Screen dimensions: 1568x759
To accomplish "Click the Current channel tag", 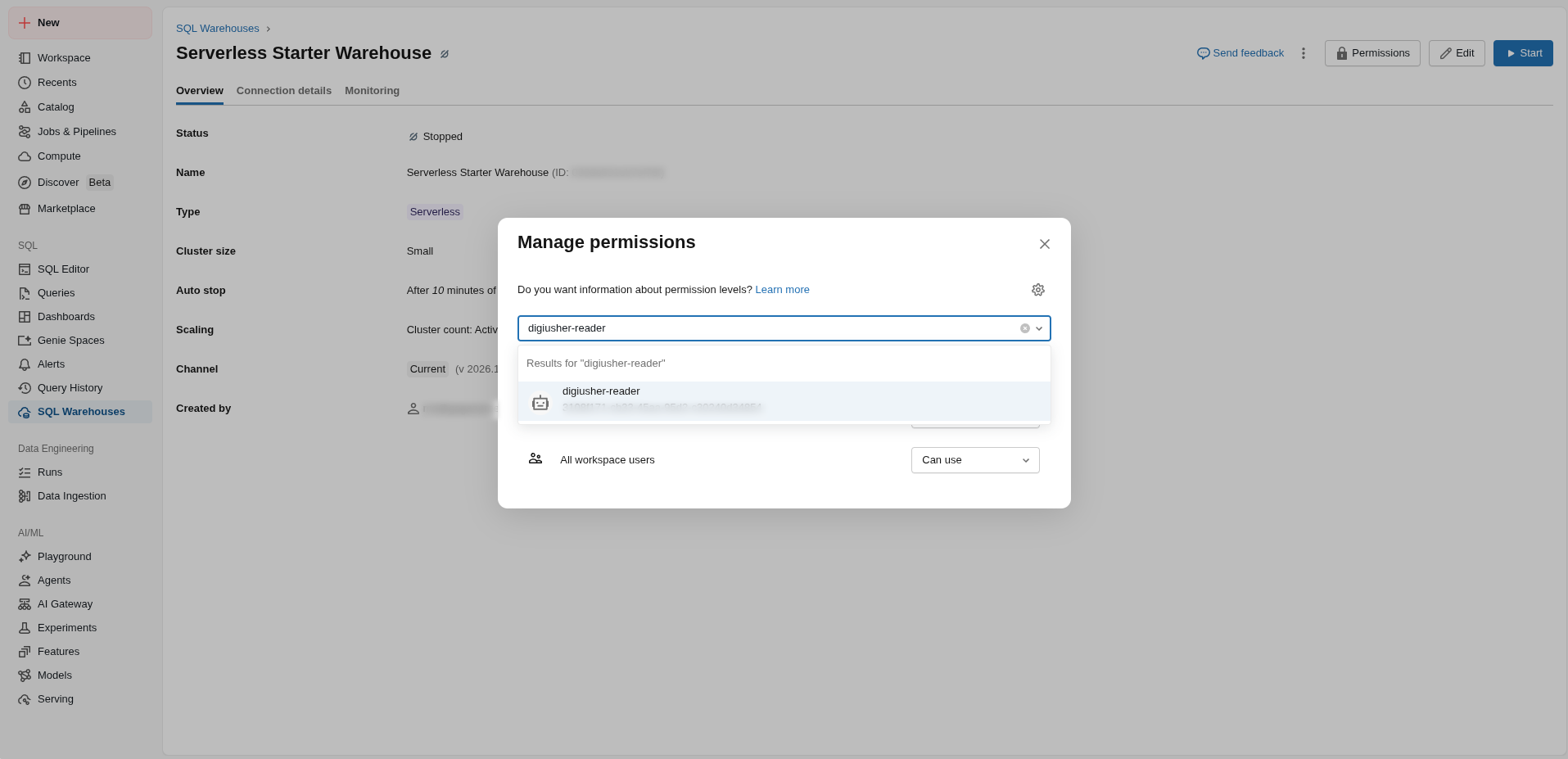I will coord(427,369).
